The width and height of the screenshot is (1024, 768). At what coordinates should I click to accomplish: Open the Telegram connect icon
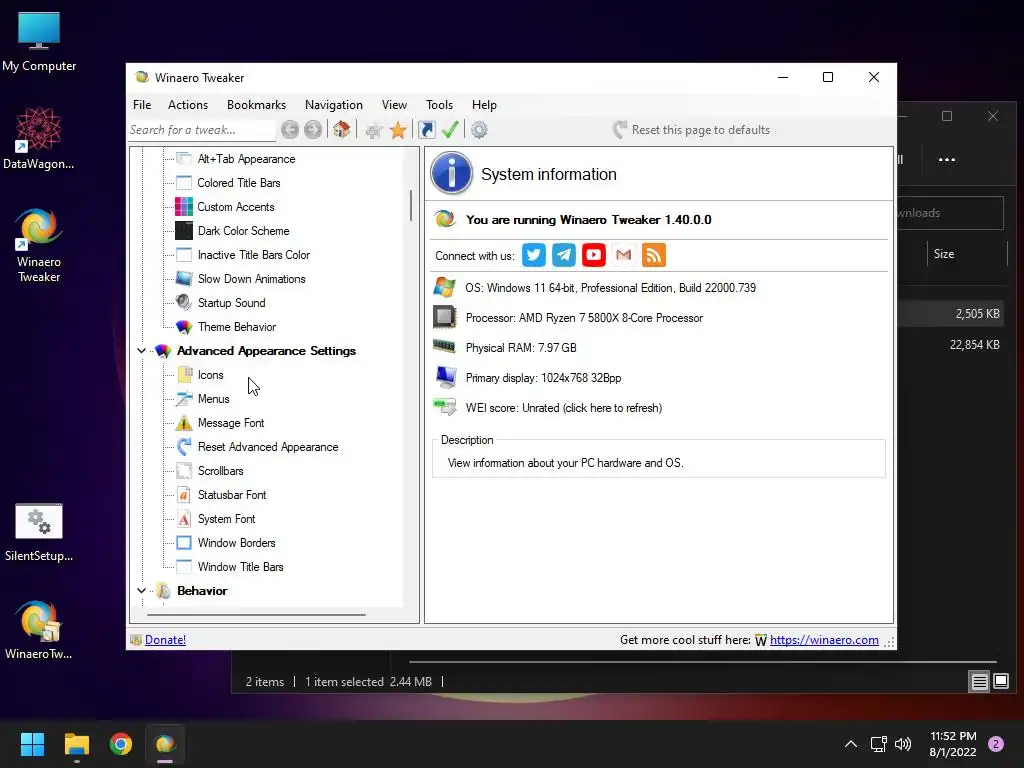pos(564,255)
